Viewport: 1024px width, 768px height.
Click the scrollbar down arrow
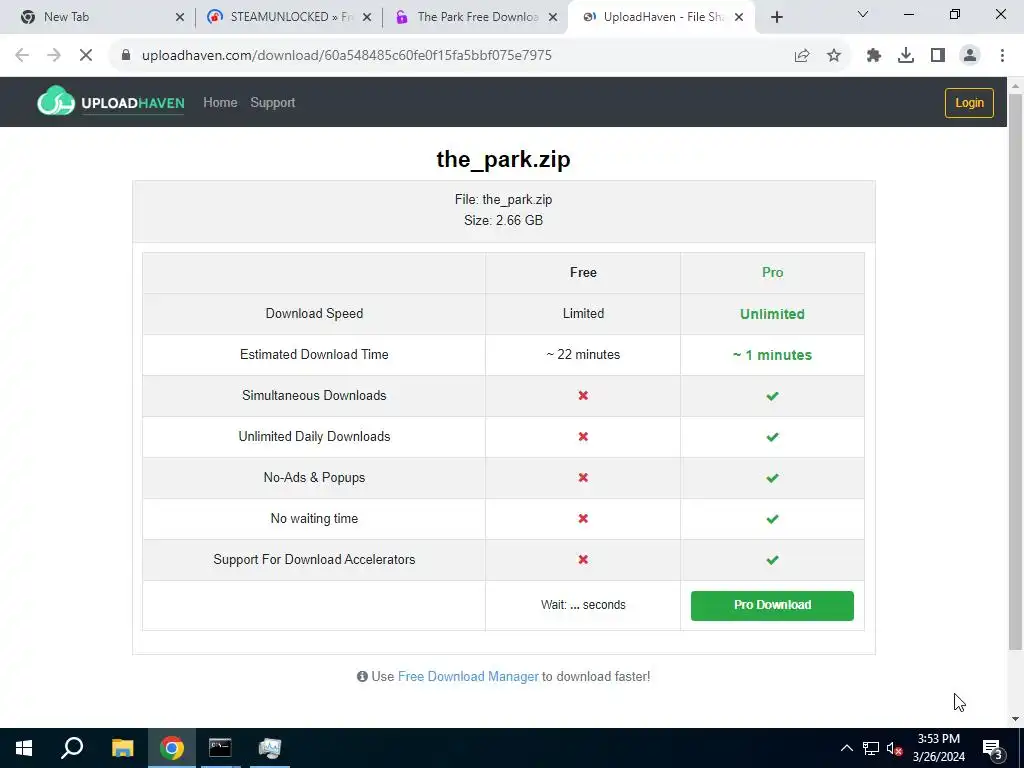1015,719
